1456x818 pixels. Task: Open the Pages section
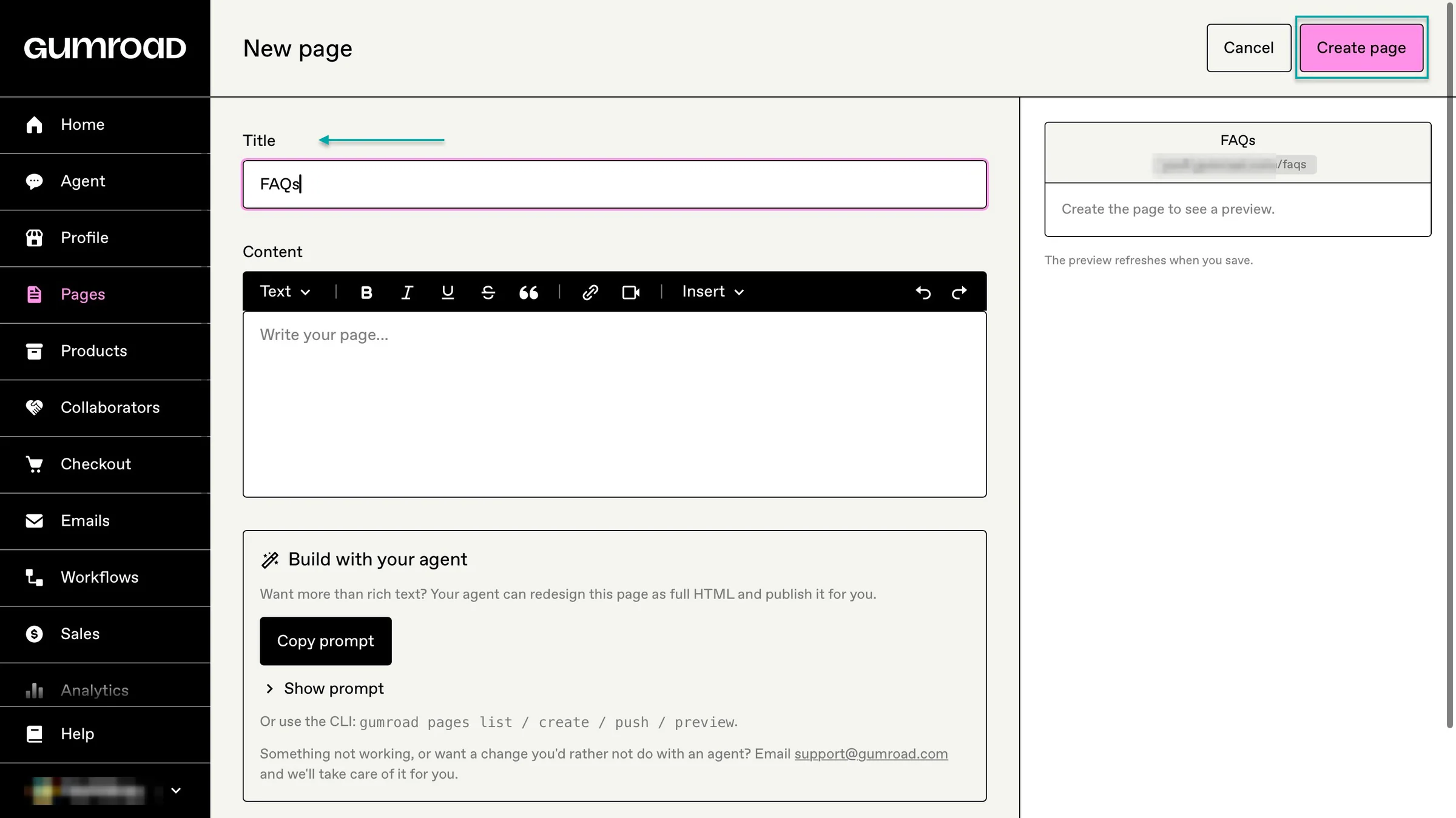105,295
